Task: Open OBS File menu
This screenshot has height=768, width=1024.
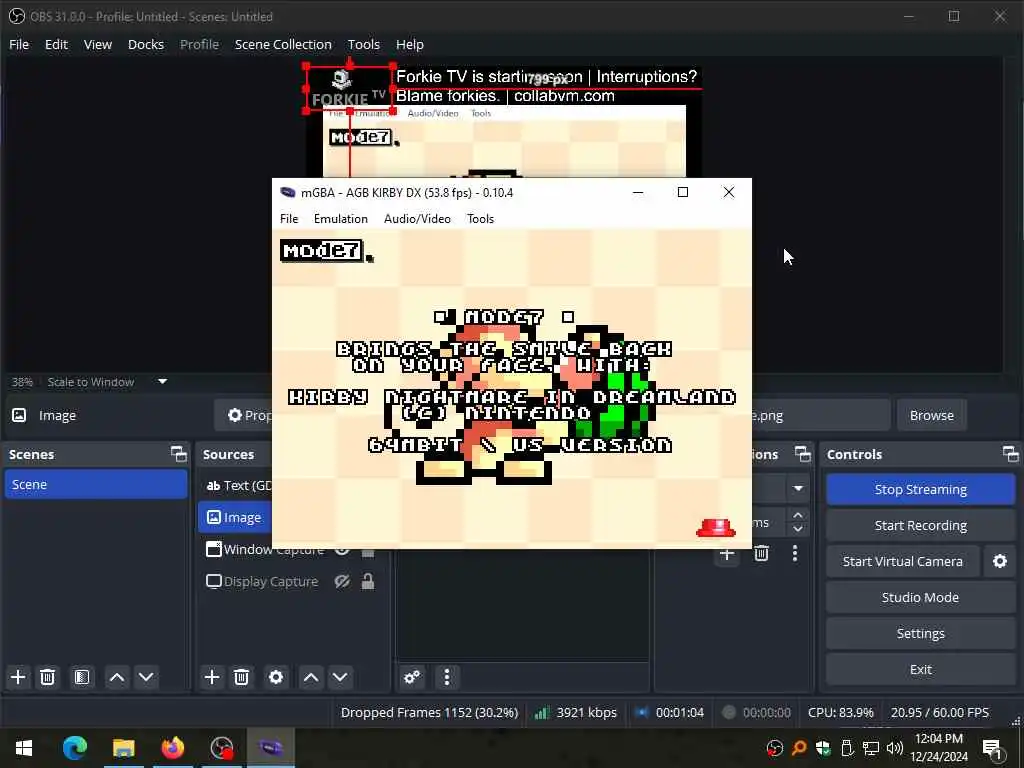Action: (x=19, y=44)
